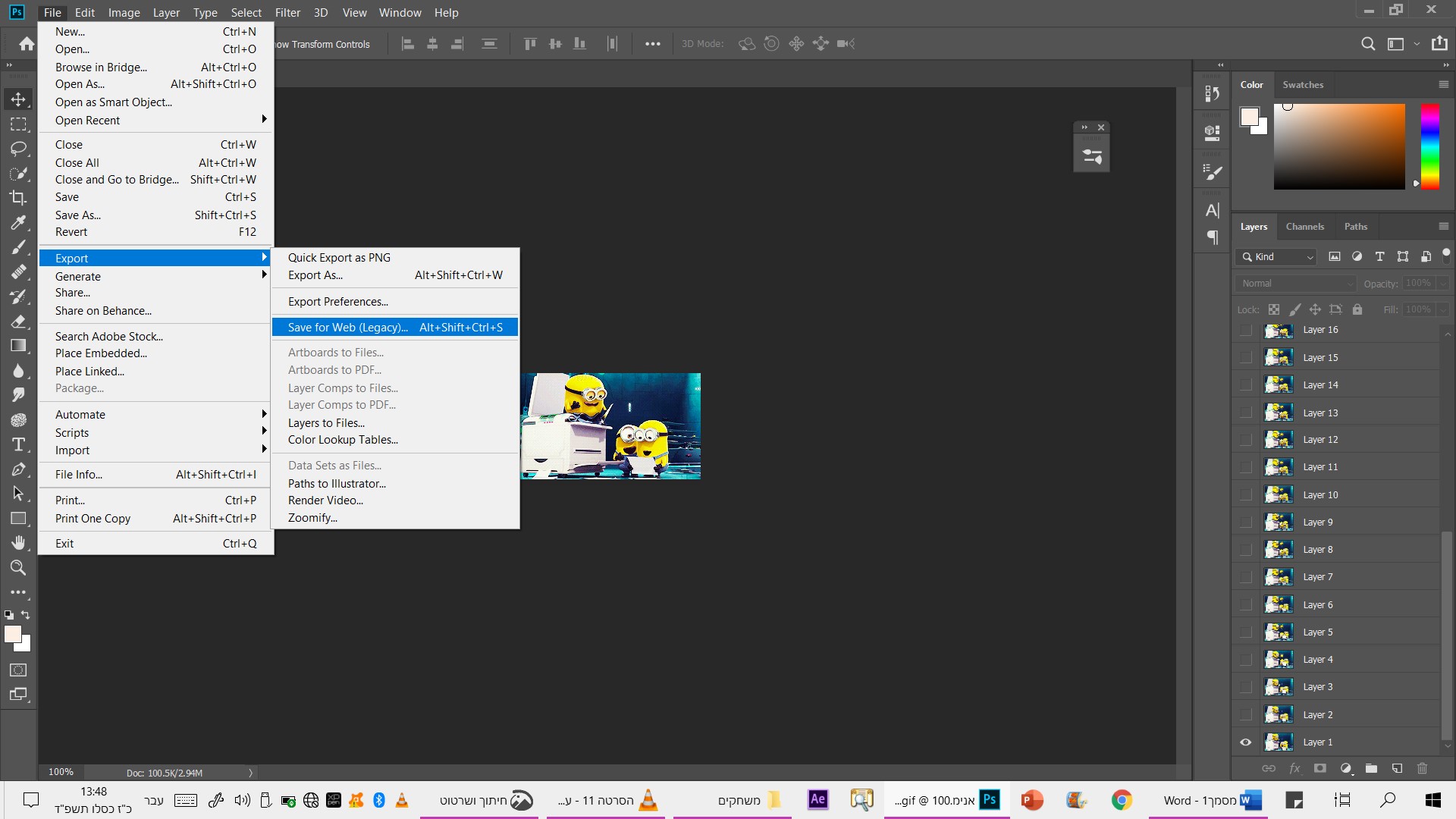Viewport: 1456px width, 819px height.
Task: Select the Hand tool
Action: coord(18,543)
